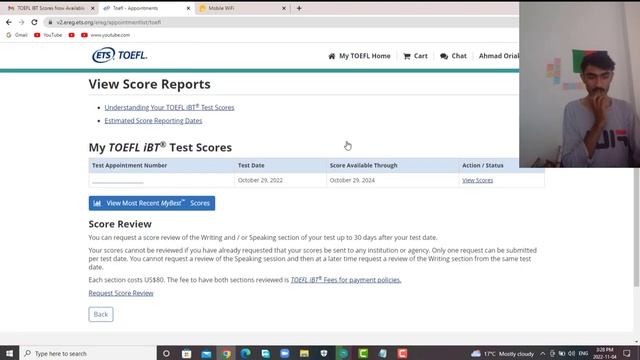Close the TOEFL iBT Scores Gmail tab

pos(93,8)
